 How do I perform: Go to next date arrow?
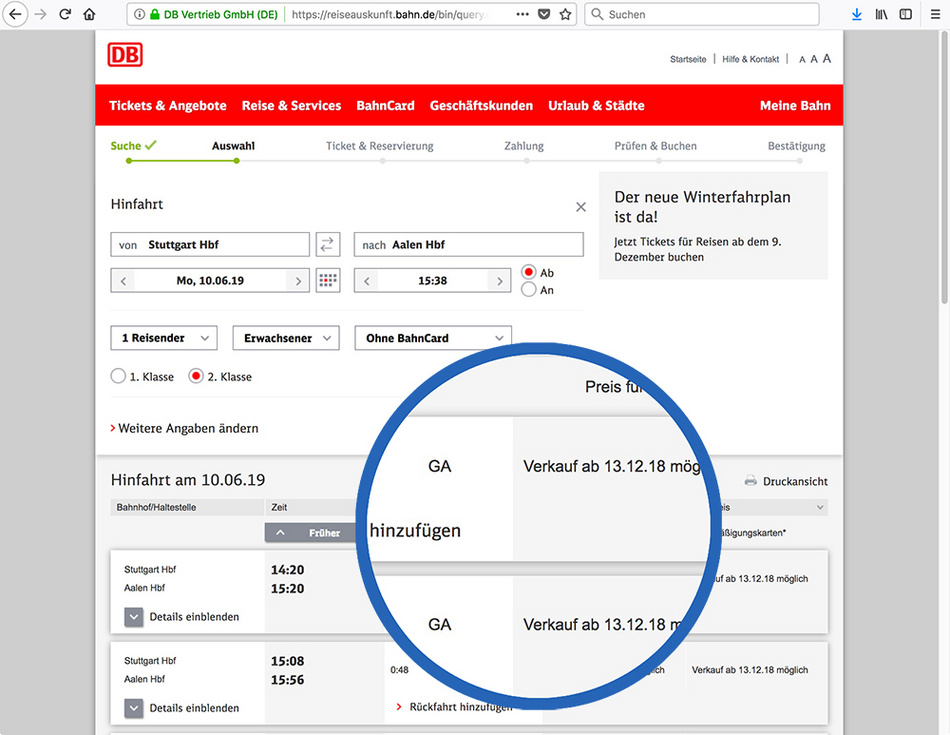(x=297, y=281)
